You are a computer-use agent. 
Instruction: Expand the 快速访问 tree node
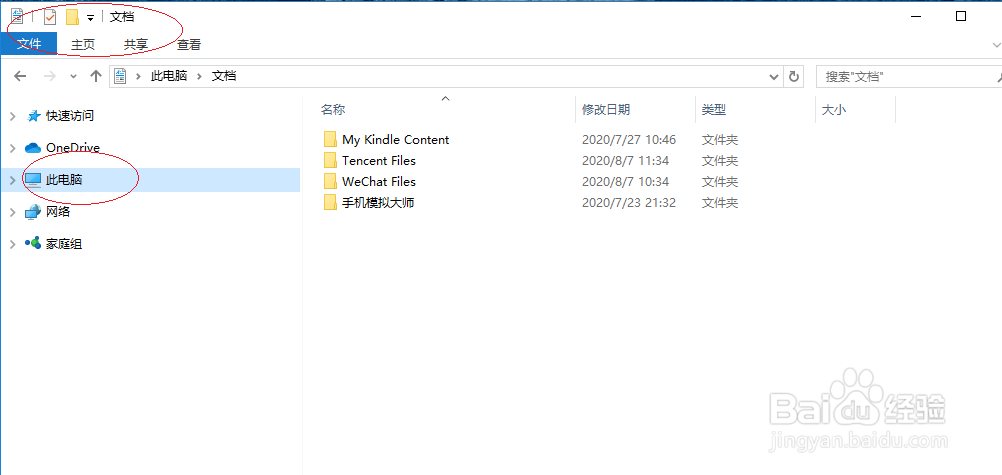point(13,116)
